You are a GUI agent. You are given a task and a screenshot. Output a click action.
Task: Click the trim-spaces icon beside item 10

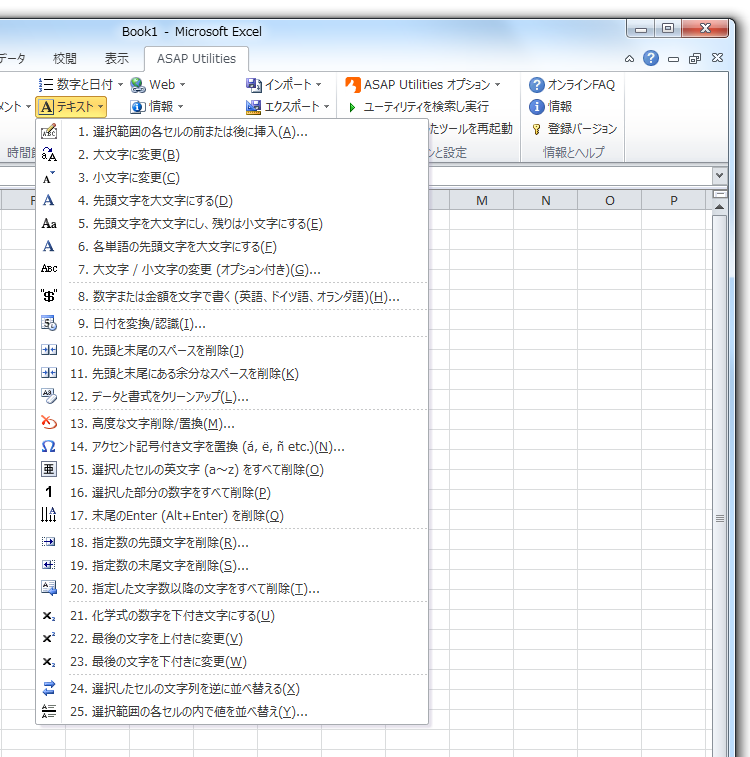point(49,350)
